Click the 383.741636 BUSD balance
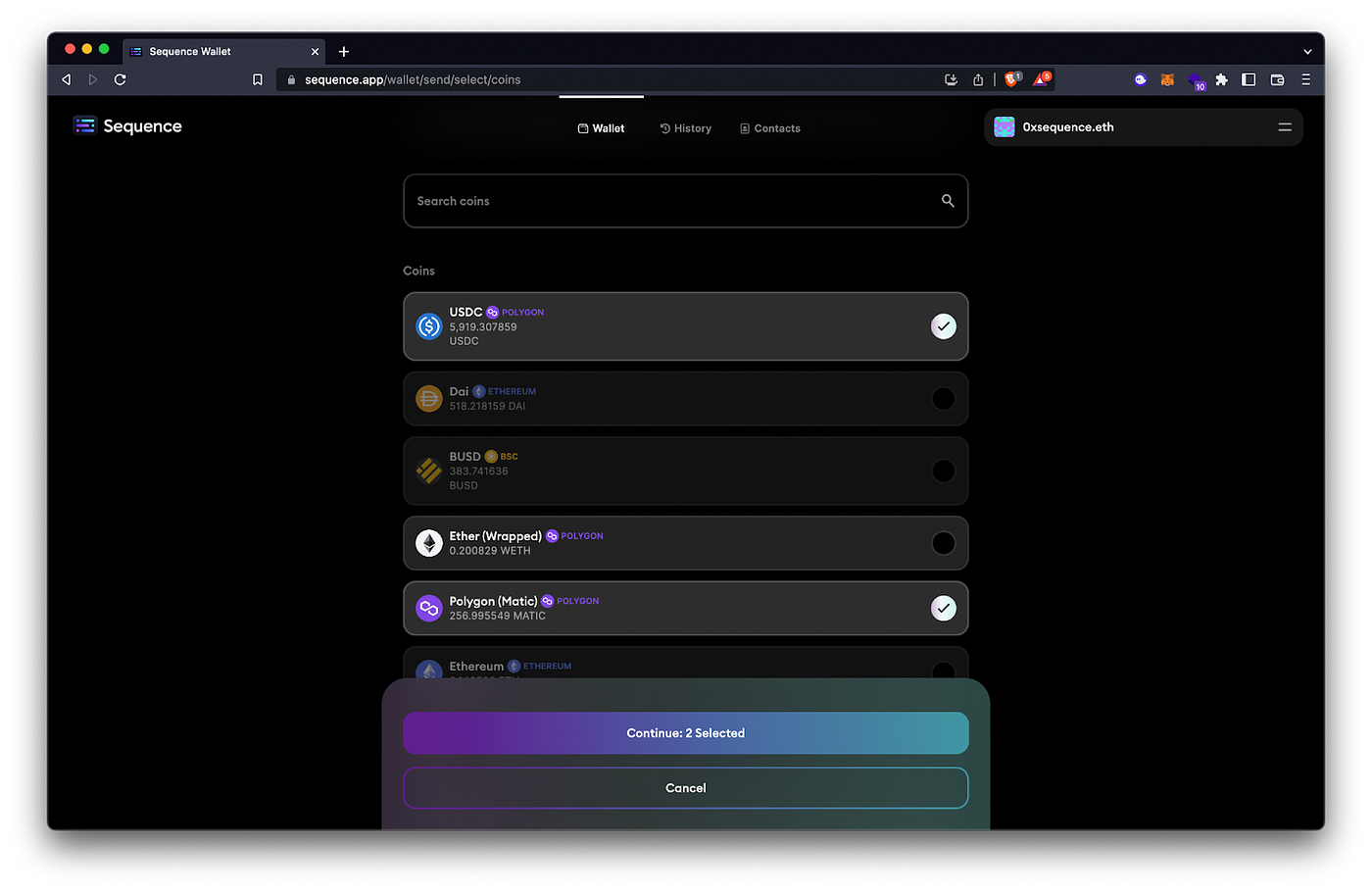Screen dimensions: 1372x893 click(478, 478)
